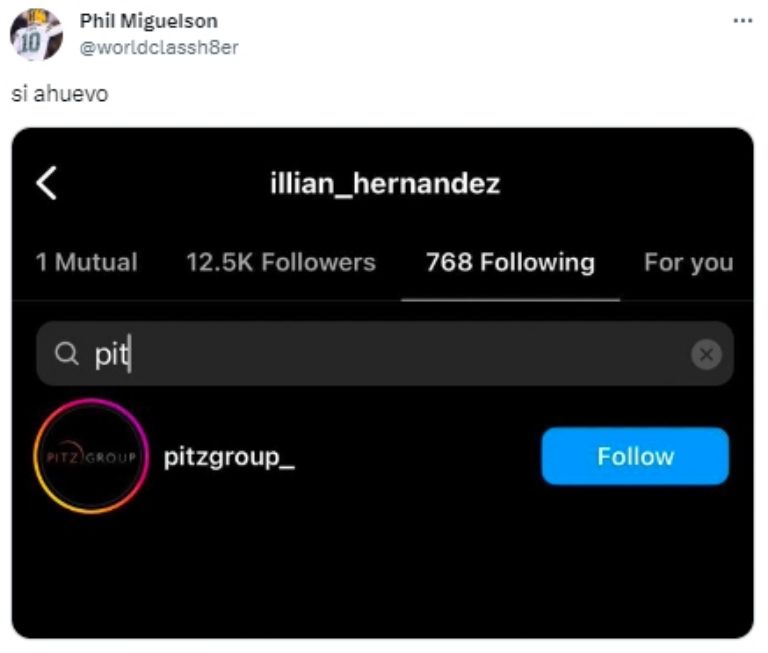This screenshot has height=653, width=768.
Task: Select the 768 Following tab
Action: point(510,263)
